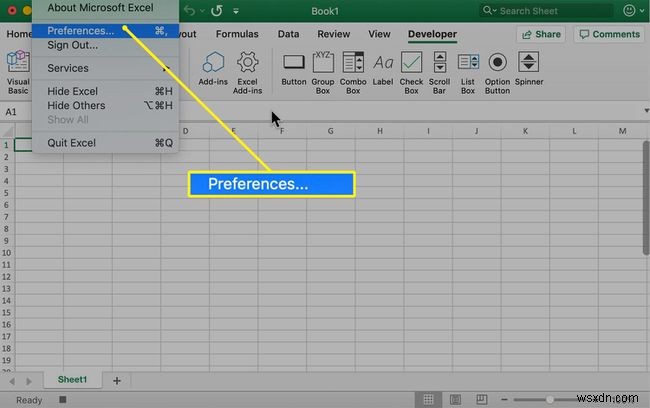650x408 pixels.
Task: Click the macro record icon beside Ready
Action: [x=63, y=399]
